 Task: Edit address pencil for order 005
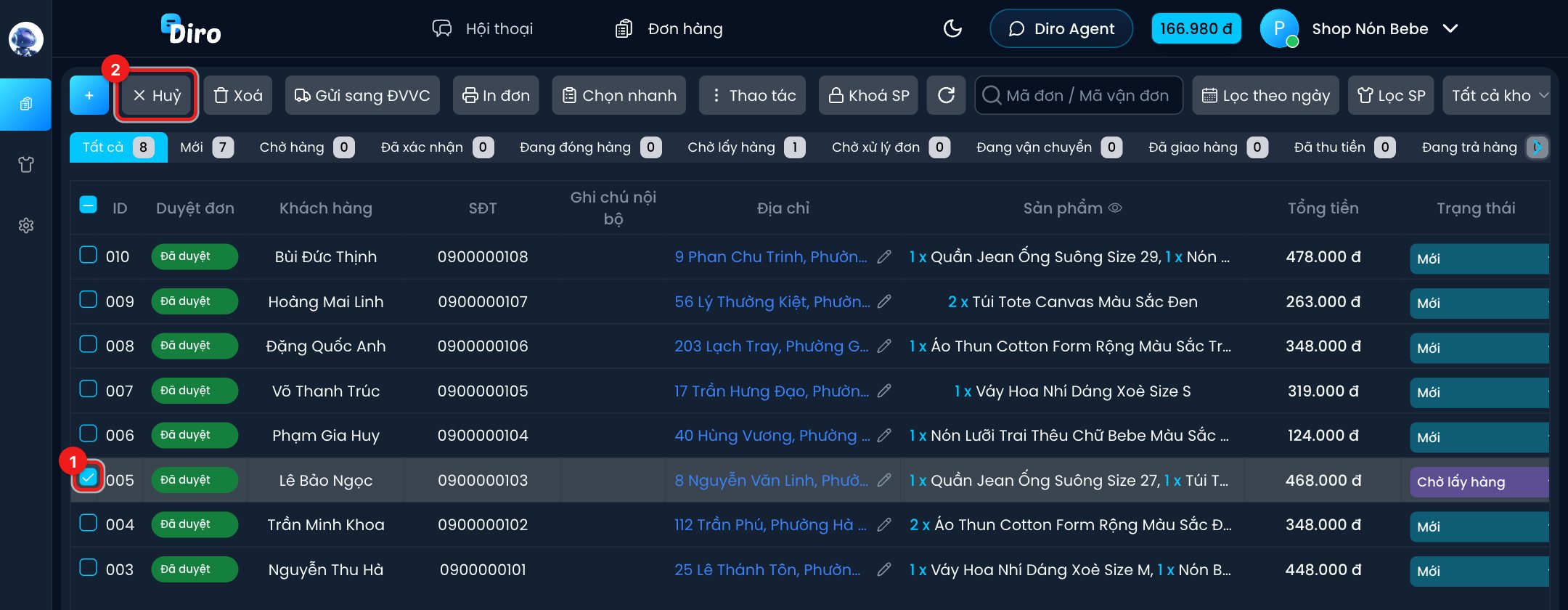coord(884,480)
